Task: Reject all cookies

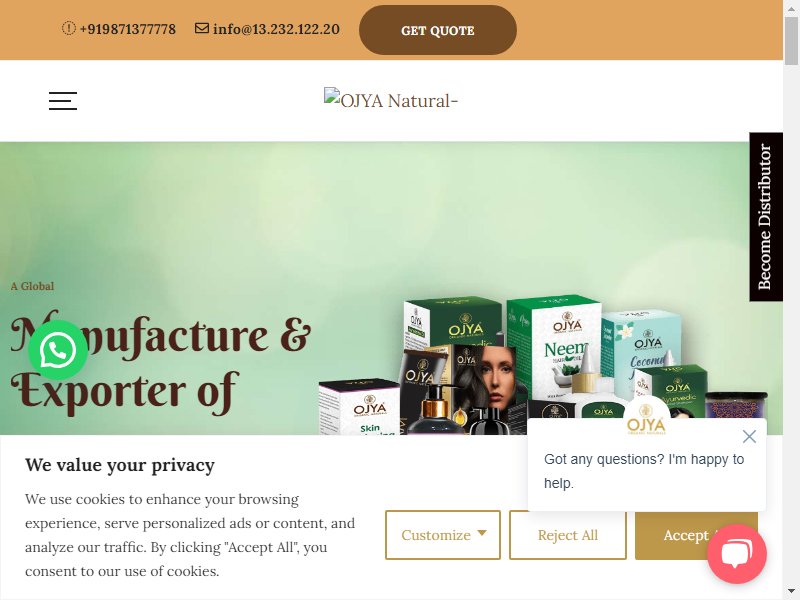Action: 567,535
